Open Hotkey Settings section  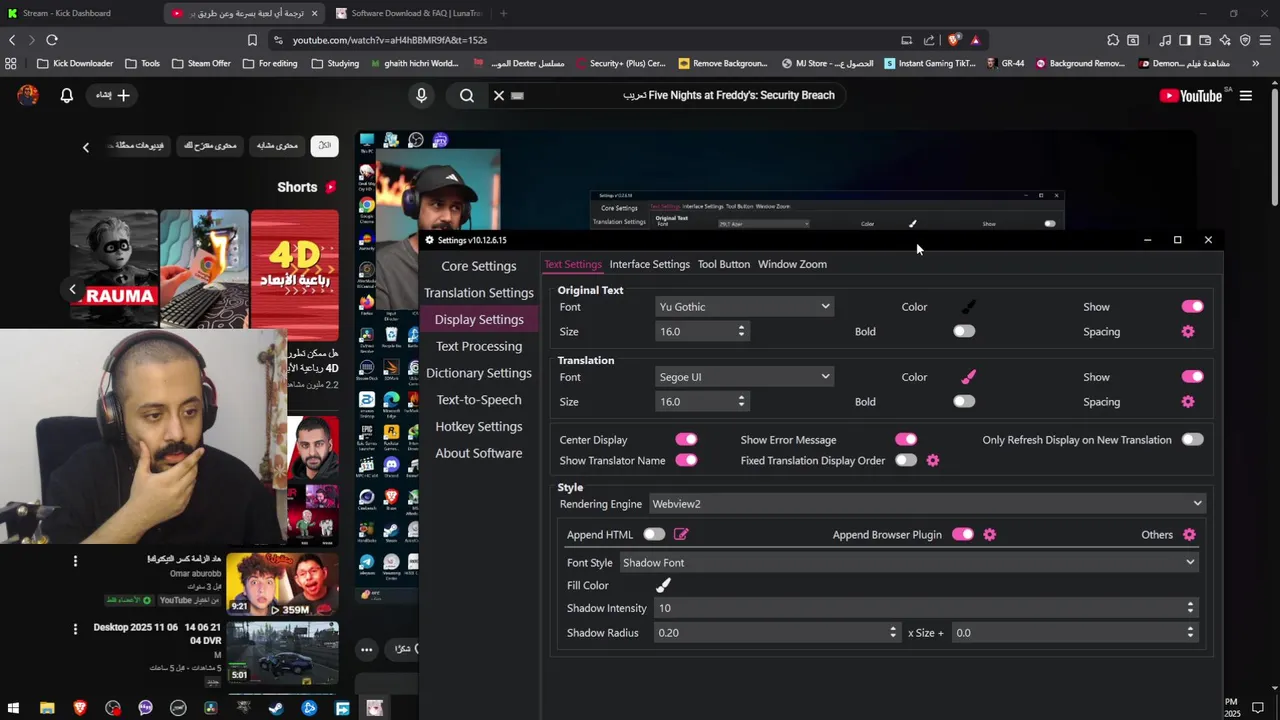click(x=479, y=426)
